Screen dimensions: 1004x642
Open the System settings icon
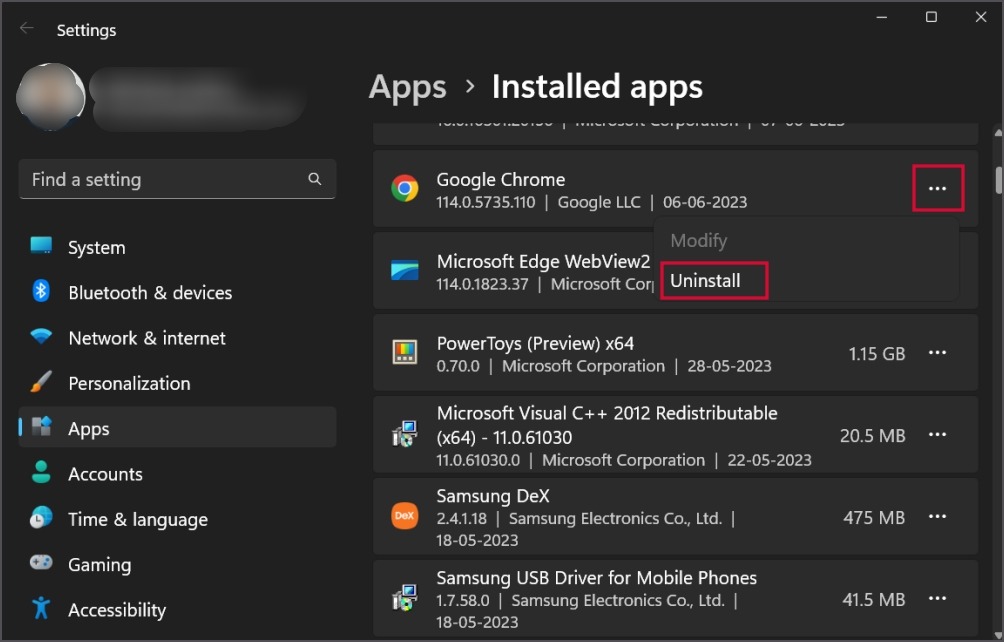coord(41,246)
